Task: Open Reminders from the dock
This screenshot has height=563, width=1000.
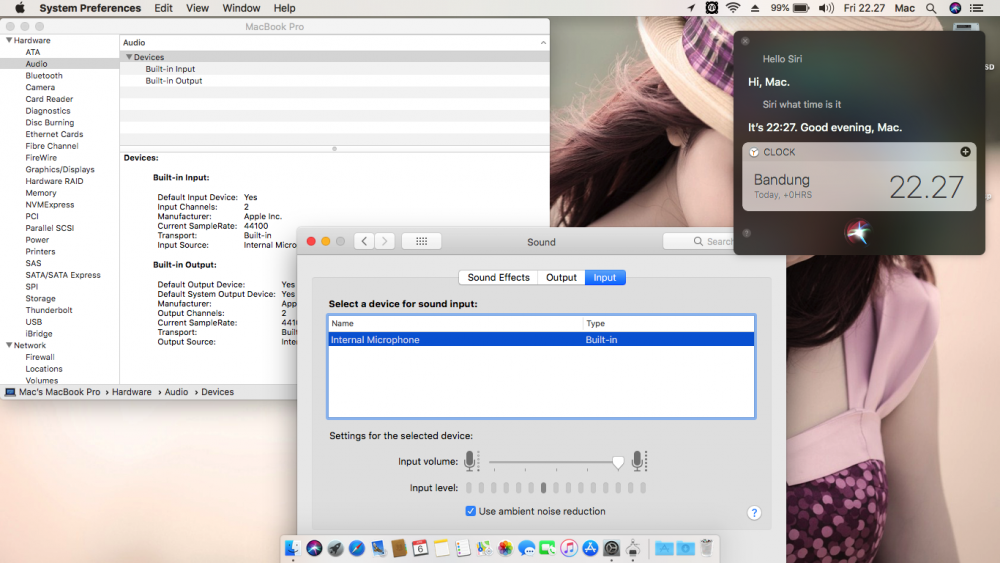Action: (x=463, y=548)
